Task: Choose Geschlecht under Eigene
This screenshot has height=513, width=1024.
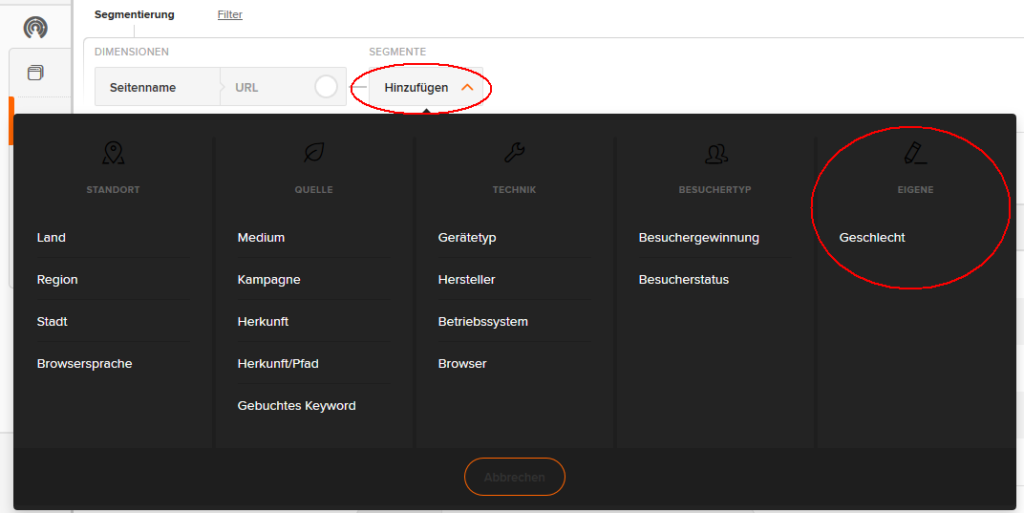Action: [872, 238]
